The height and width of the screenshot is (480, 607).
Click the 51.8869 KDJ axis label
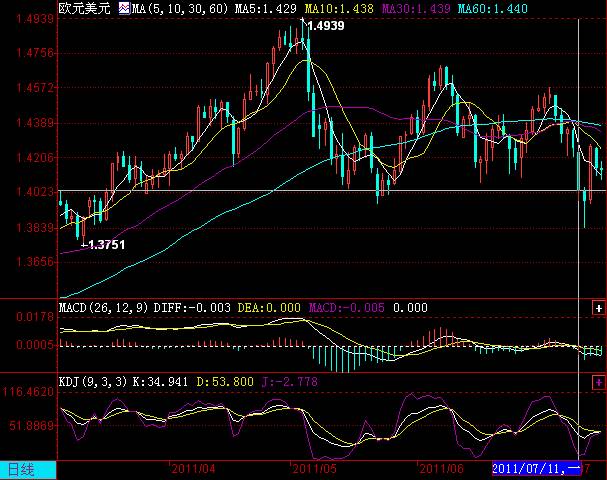[32, 426]
